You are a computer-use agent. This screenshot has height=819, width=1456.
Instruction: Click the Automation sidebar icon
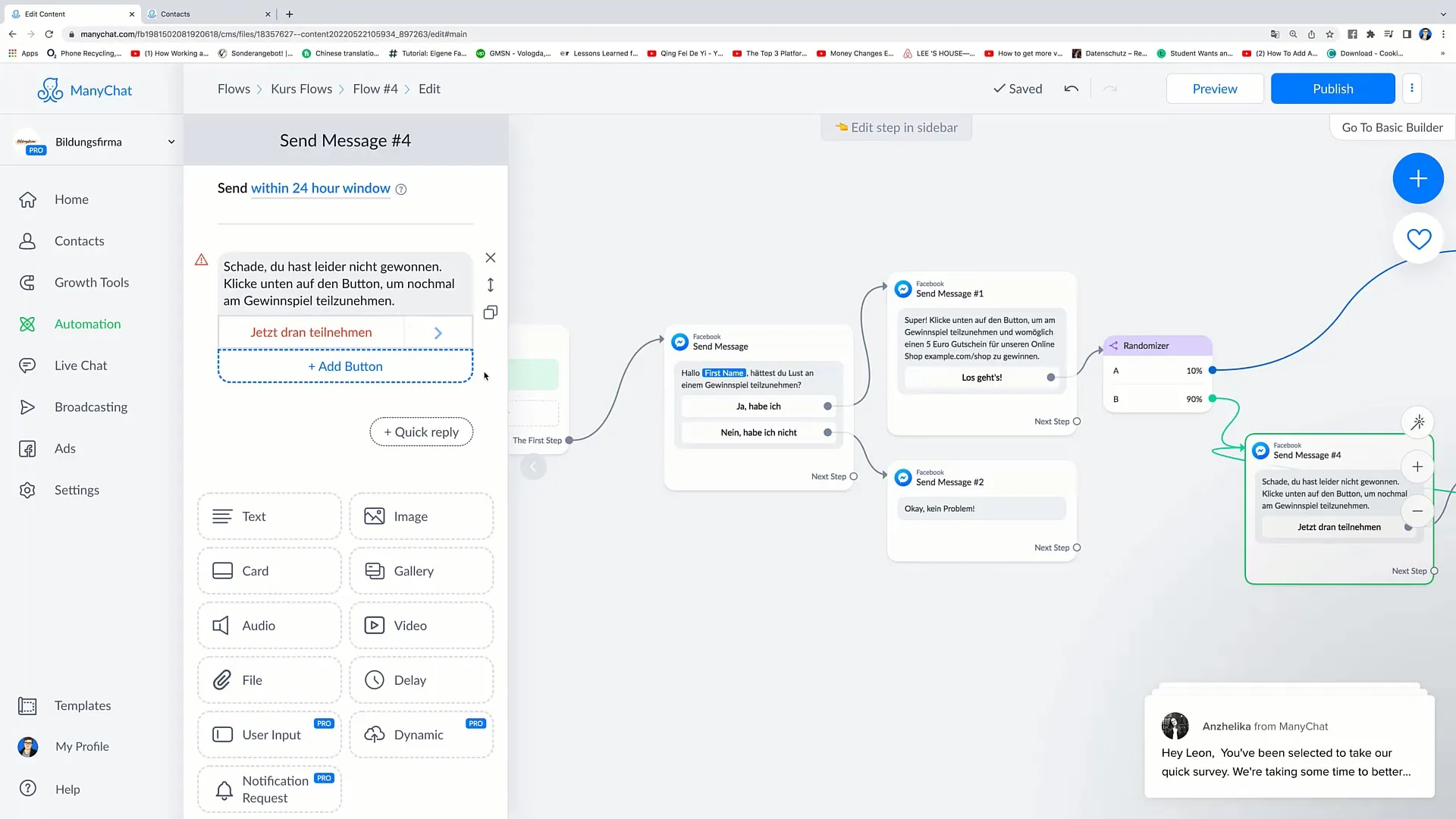tap(28, 323)
